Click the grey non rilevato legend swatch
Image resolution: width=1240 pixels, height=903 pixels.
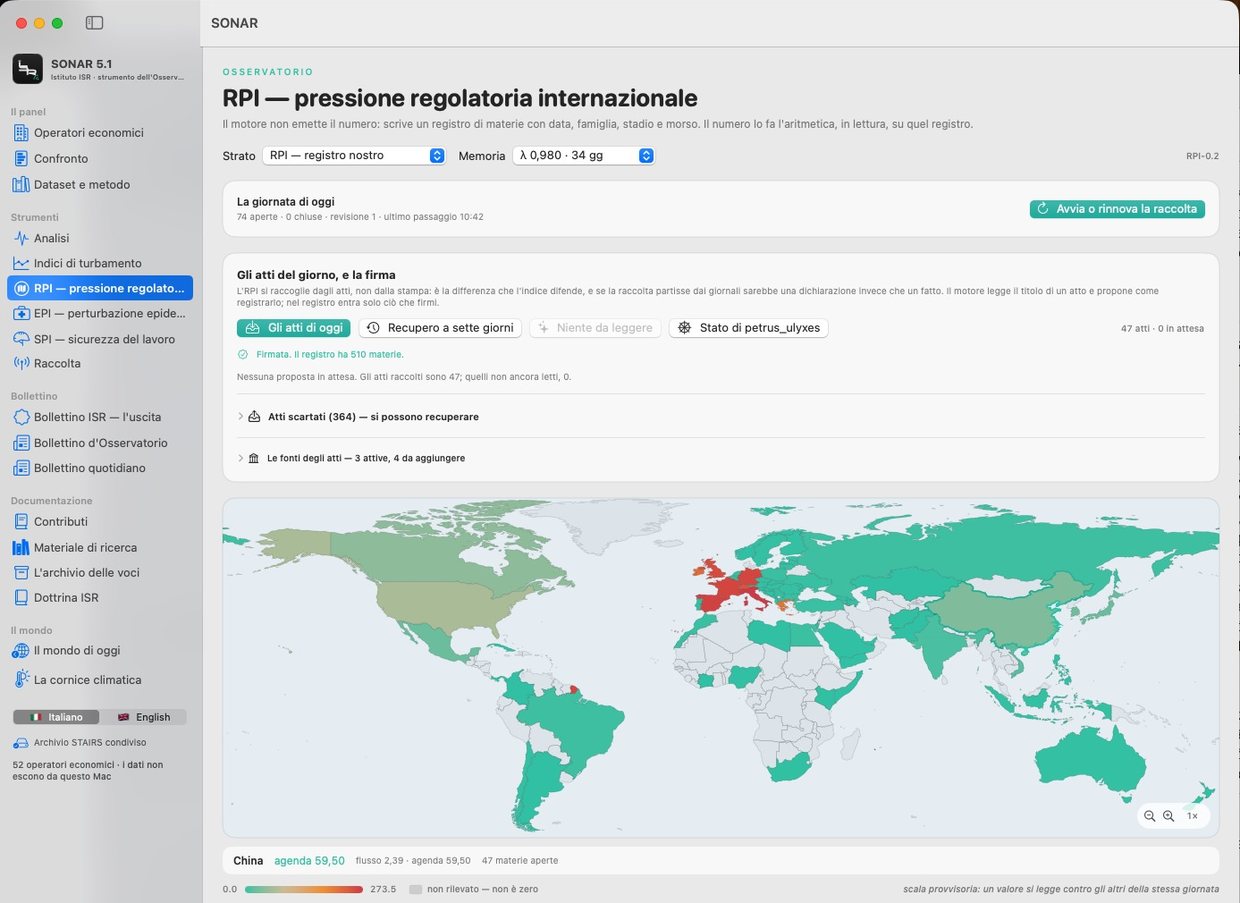416,889
